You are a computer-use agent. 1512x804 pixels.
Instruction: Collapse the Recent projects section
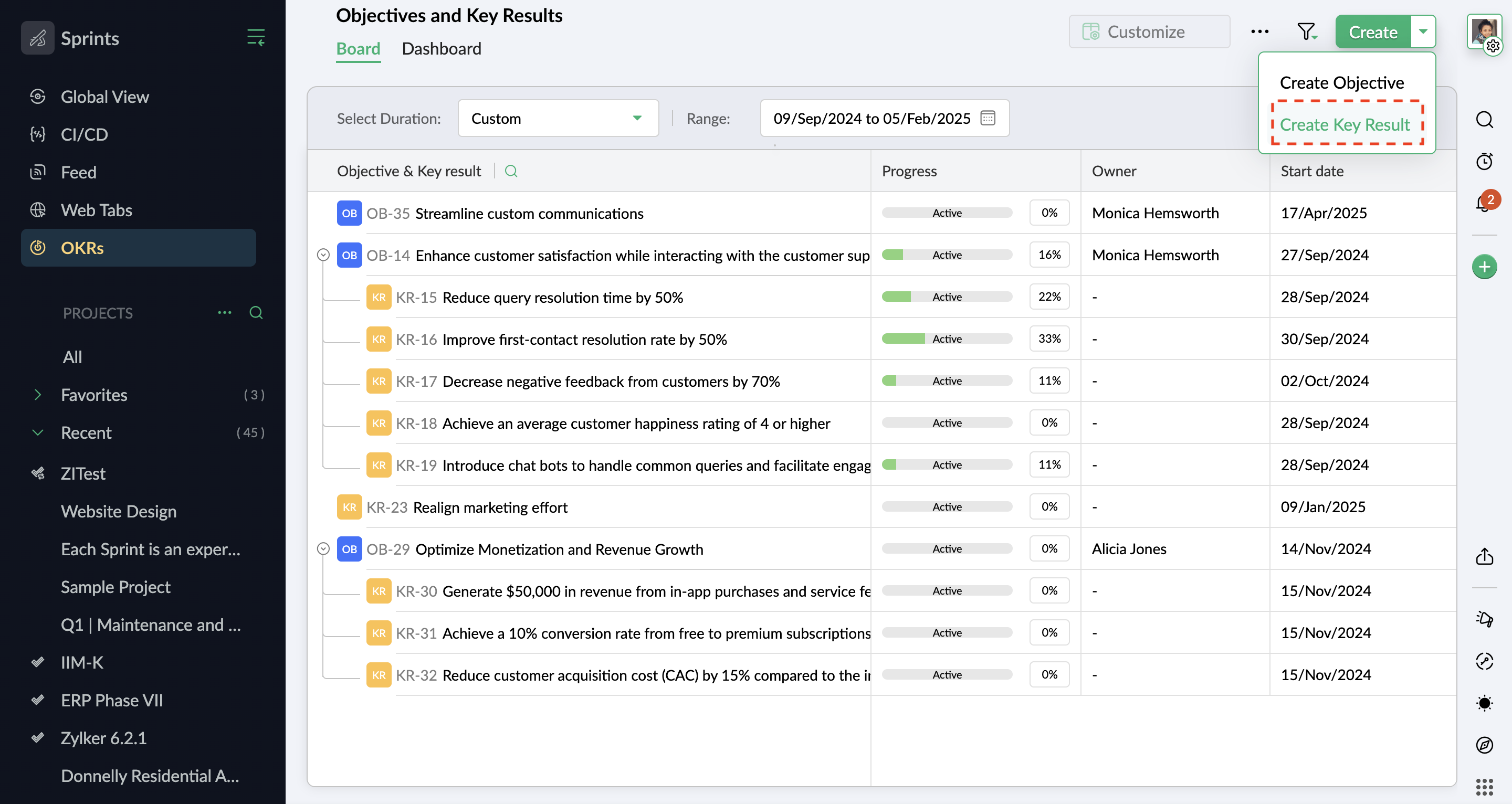[x=38, y=432]
